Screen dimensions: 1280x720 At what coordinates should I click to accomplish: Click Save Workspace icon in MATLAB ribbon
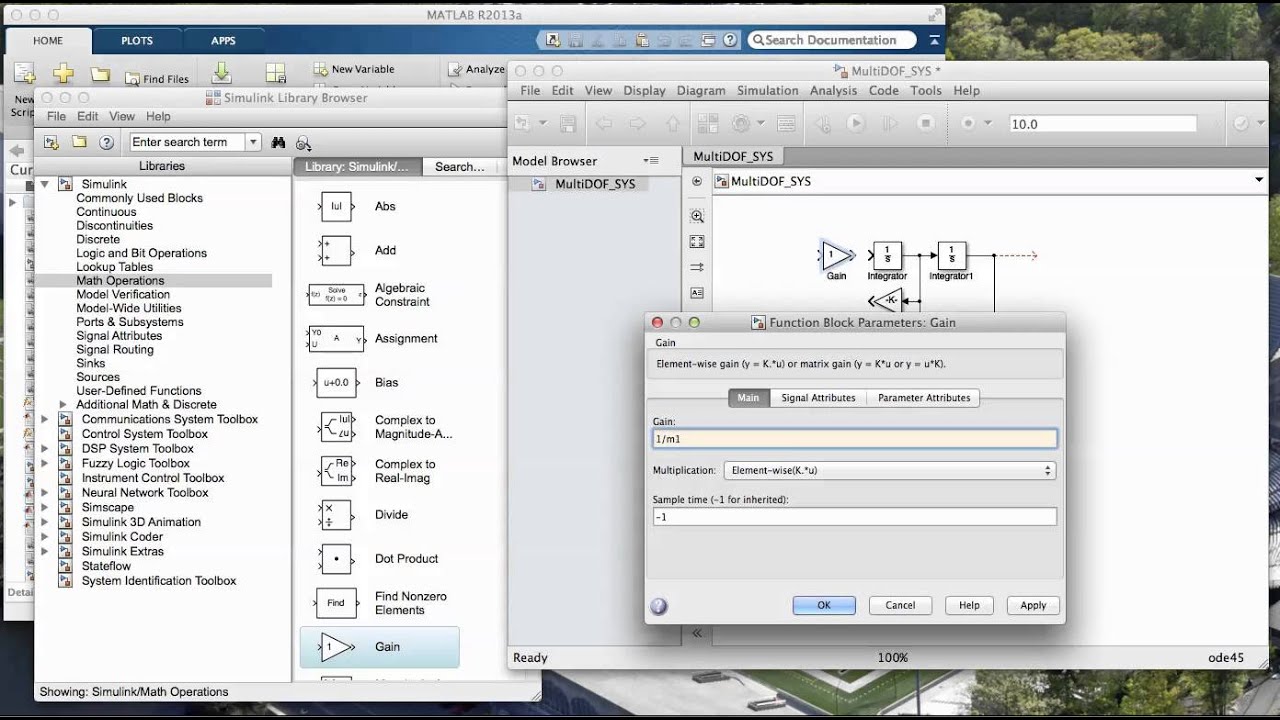276,73
